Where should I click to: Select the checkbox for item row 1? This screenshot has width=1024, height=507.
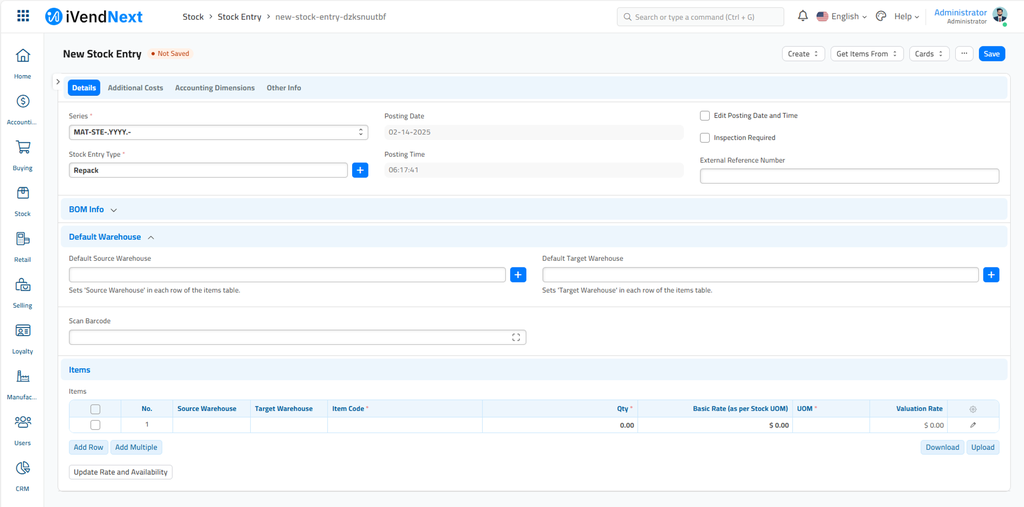tap(95, 425)
